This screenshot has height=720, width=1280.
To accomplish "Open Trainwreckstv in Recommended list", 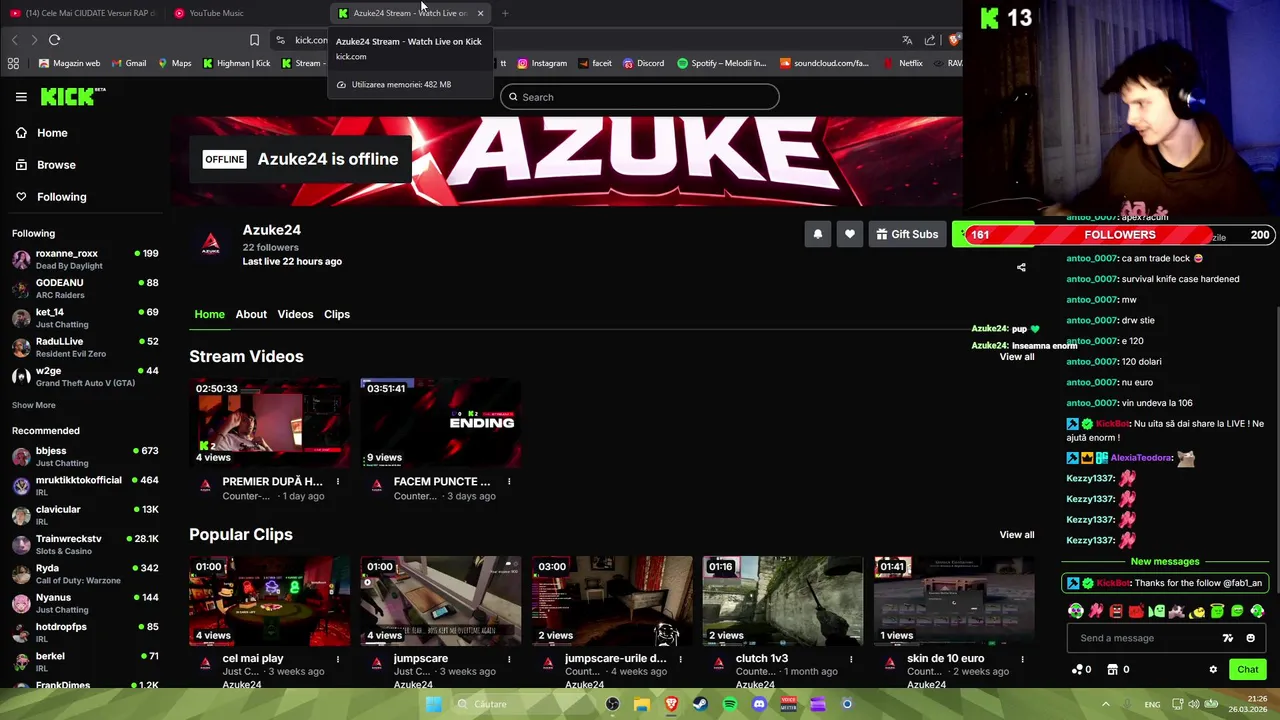I will pos(85,545).
